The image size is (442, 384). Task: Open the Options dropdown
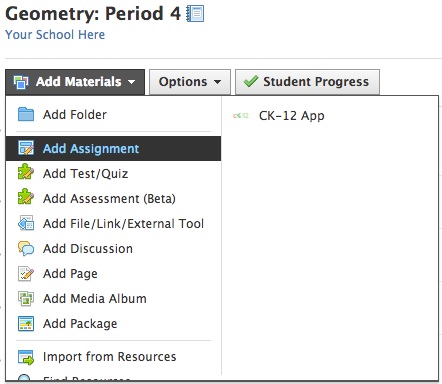[x=190, y=82]
